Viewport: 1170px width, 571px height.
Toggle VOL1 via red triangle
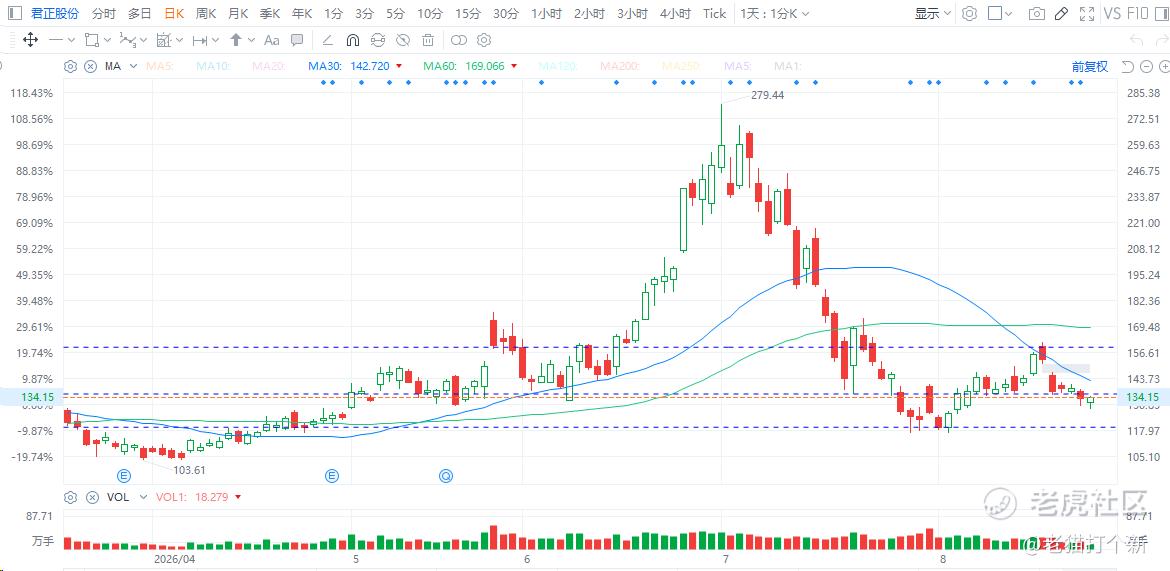tap(237, 496)
